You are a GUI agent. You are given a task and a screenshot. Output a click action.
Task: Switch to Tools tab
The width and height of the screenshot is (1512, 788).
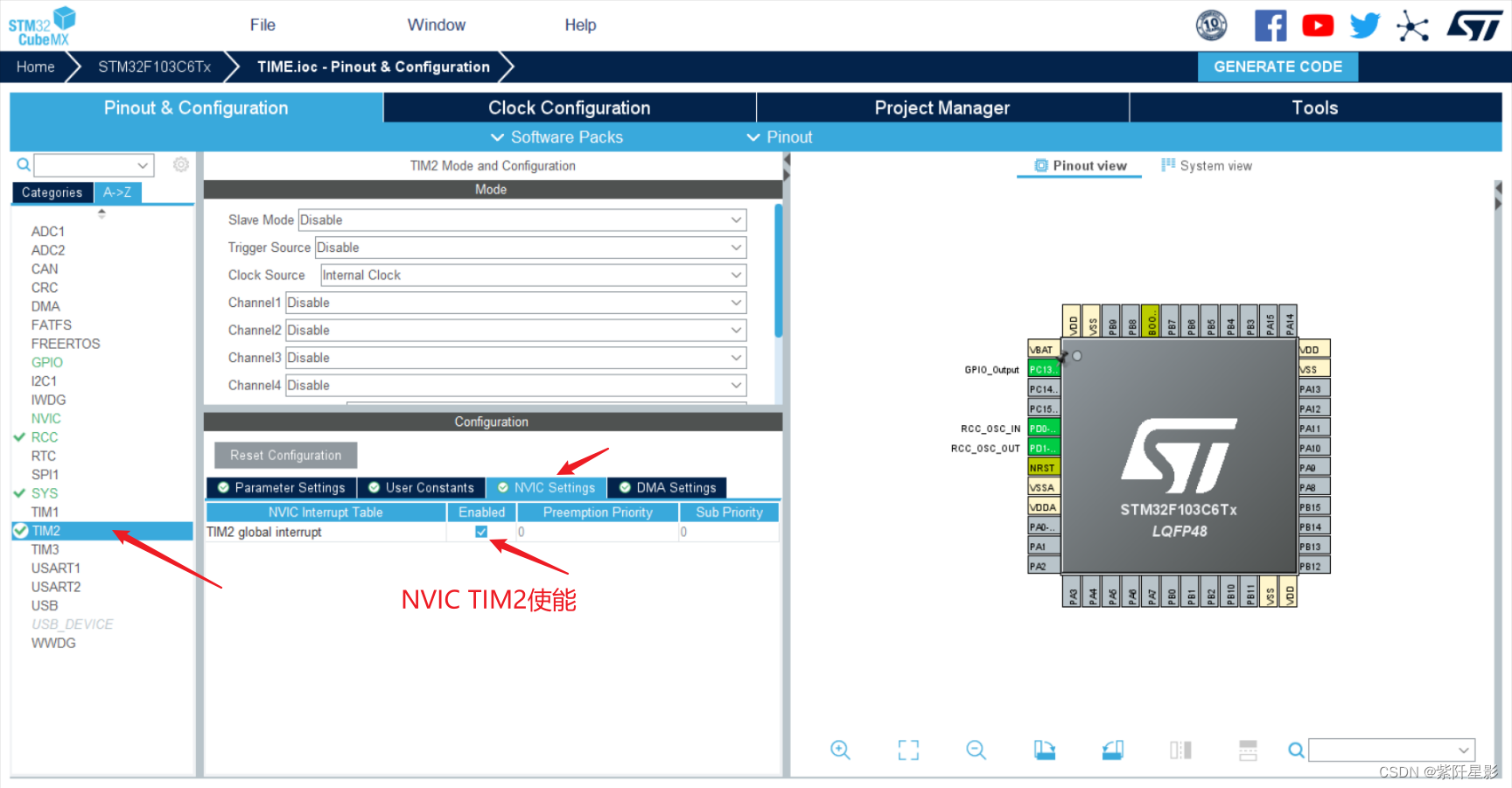tap(1315, 108)
